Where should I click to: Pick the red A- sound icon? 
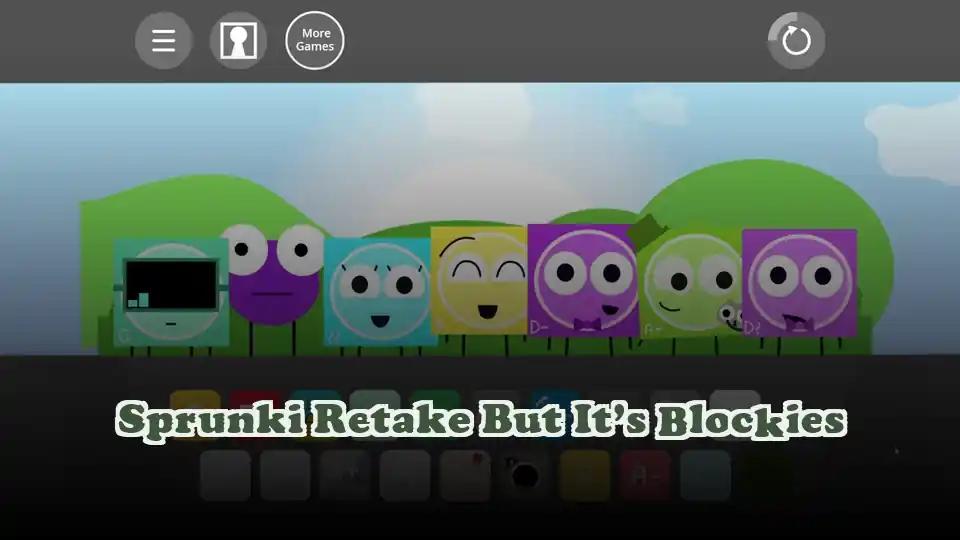pos(645,475)
